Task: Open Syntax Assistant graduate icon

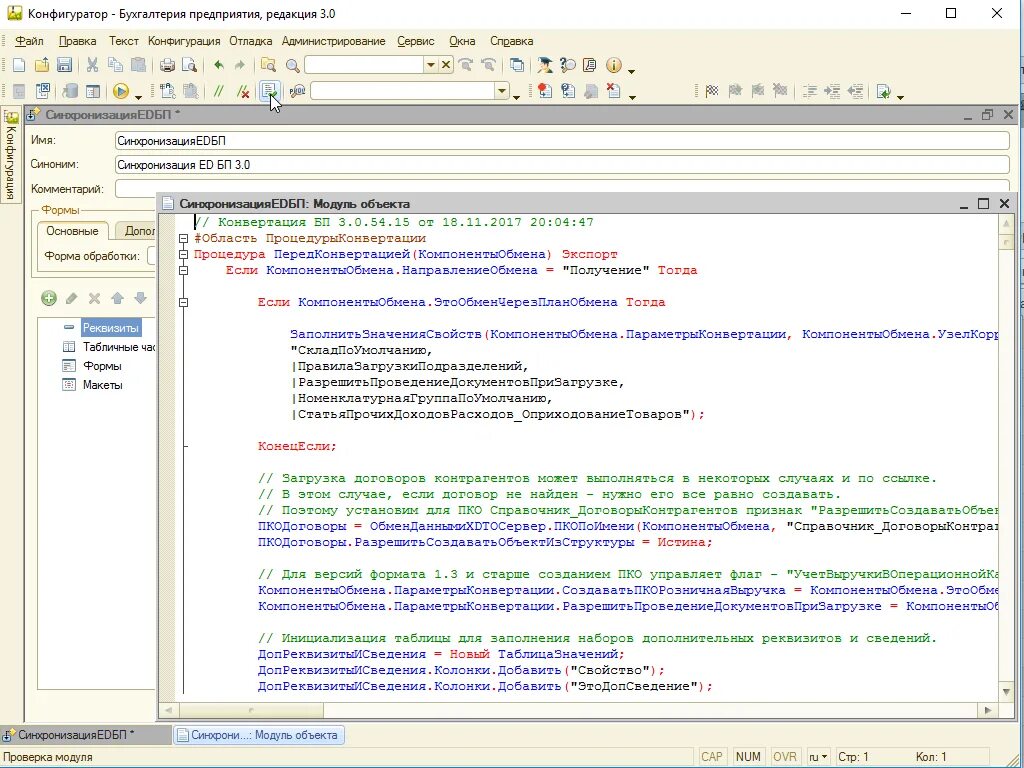Action: coord(545,65)
